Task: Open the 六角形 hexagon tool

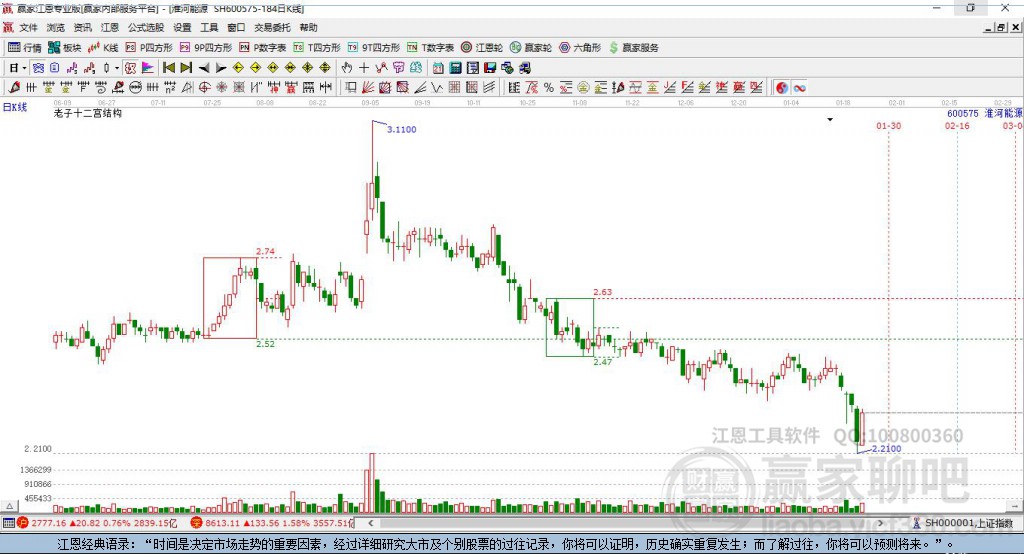Action: pyautogui.click(x=580, y=48)
